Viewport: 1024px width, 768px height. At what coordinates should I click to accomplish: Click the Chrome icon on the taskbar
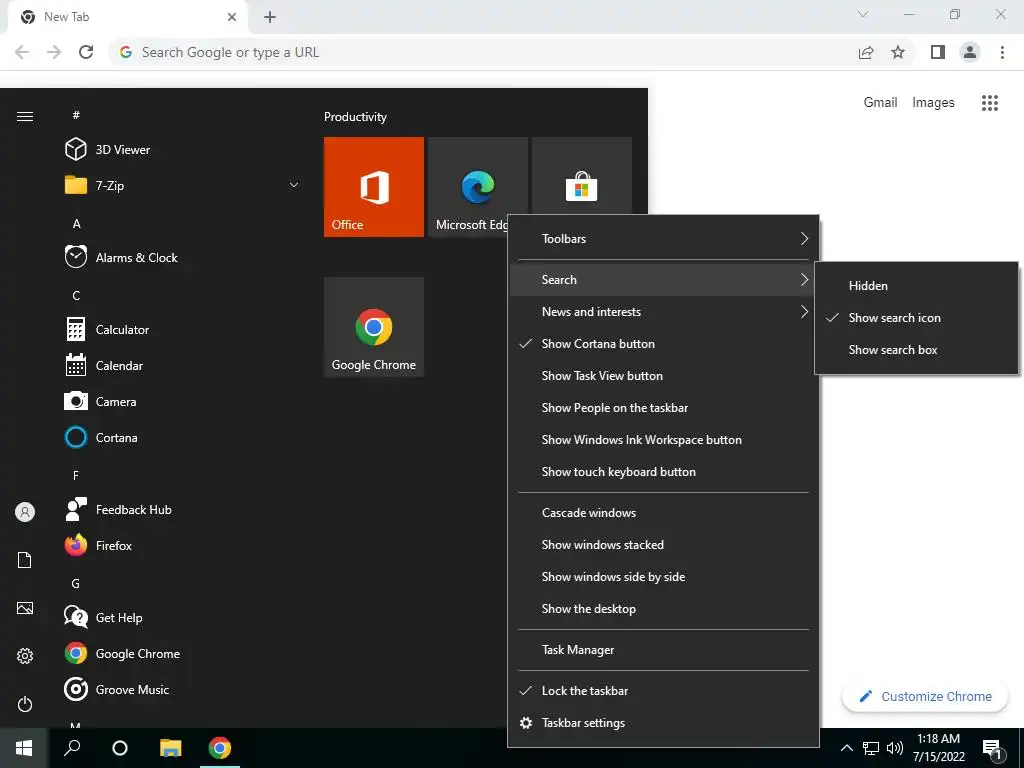(219, 748)
